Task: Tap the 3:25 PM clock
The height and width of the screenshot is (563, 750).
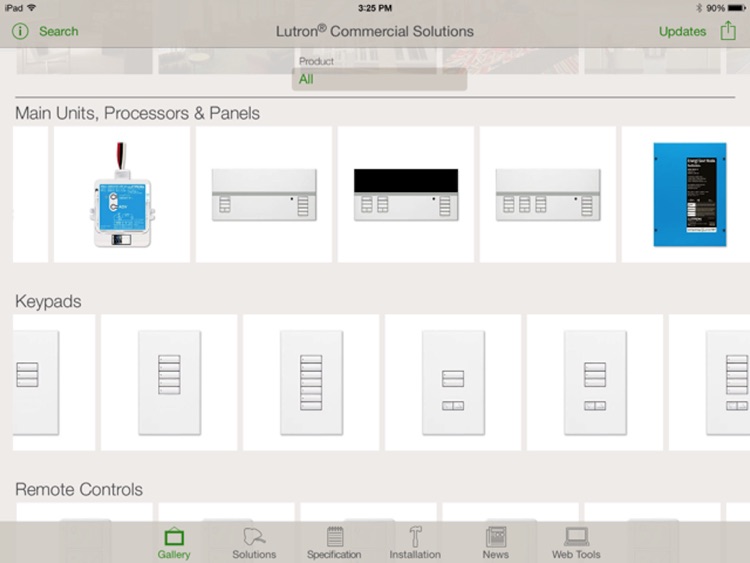Action: (375, 8)
